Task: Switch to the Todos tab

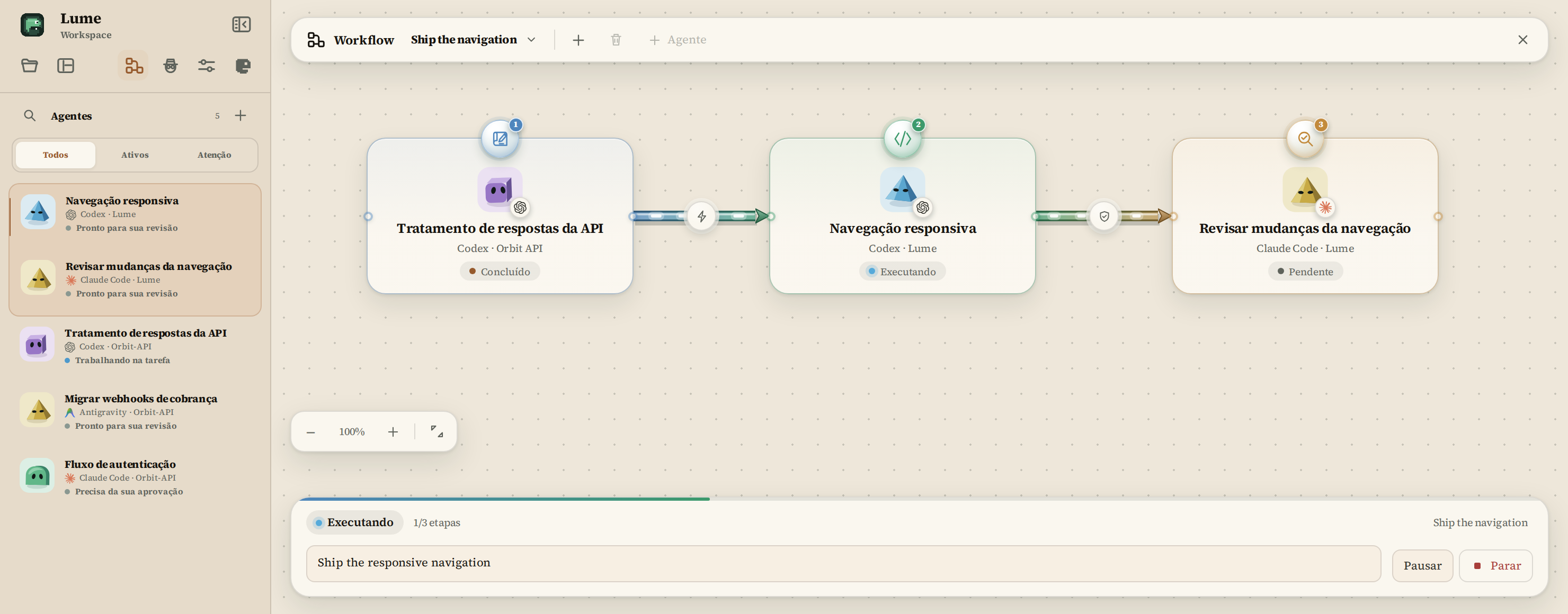Action: tap(56, 155)
